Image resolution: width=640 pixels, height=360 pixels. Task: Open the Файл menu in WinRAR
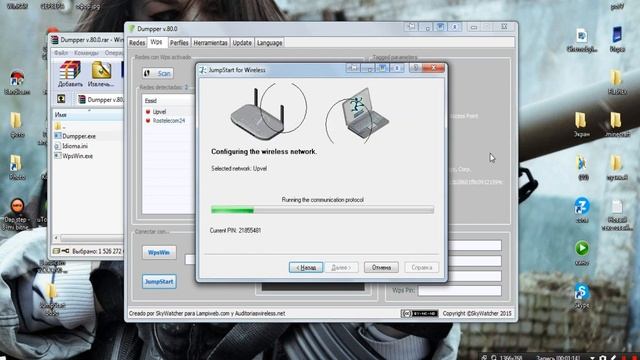pos(61,53)
